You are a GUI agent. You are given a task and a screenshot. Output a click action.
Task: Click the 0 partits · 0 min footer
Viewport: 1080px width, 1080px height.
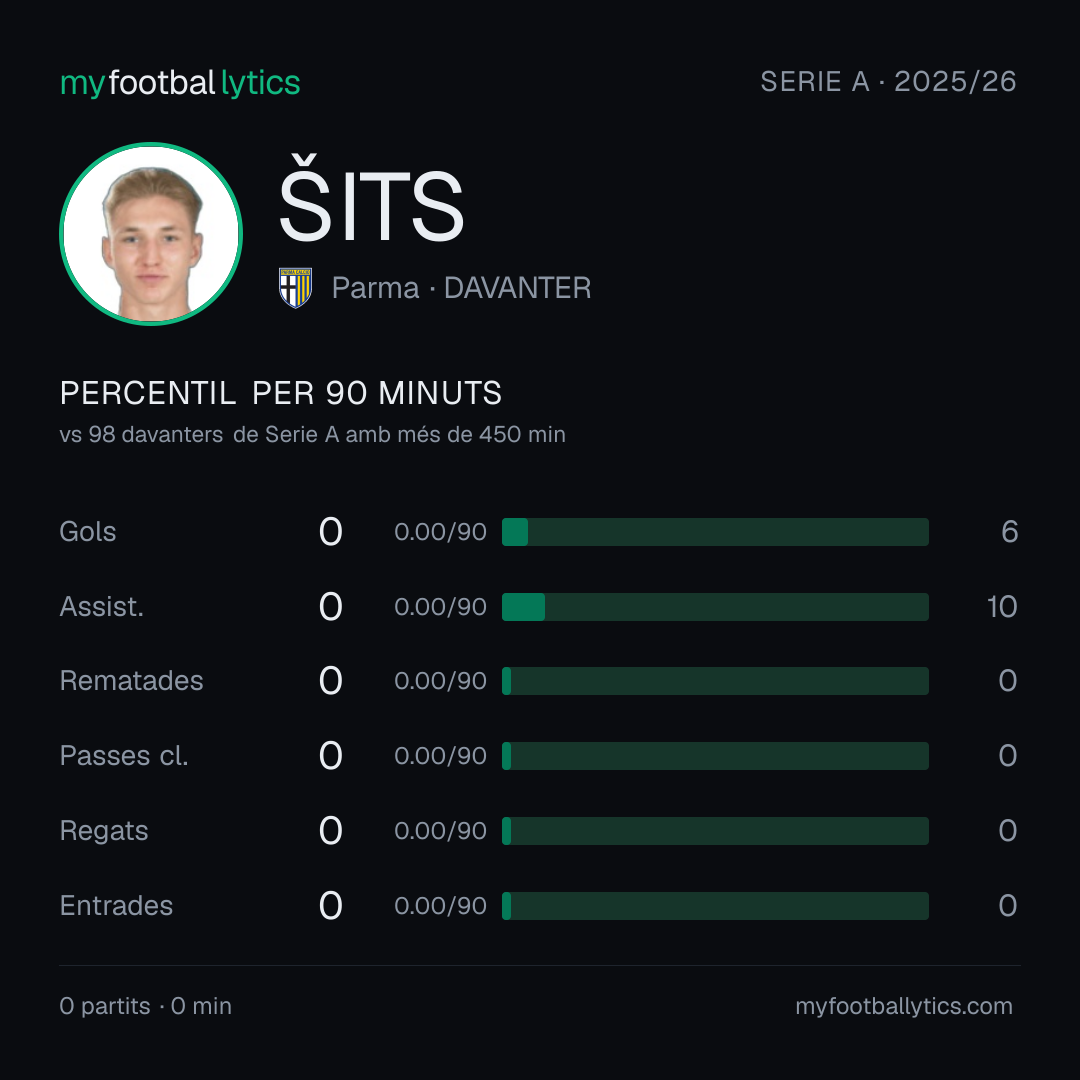click(145, 1006)
